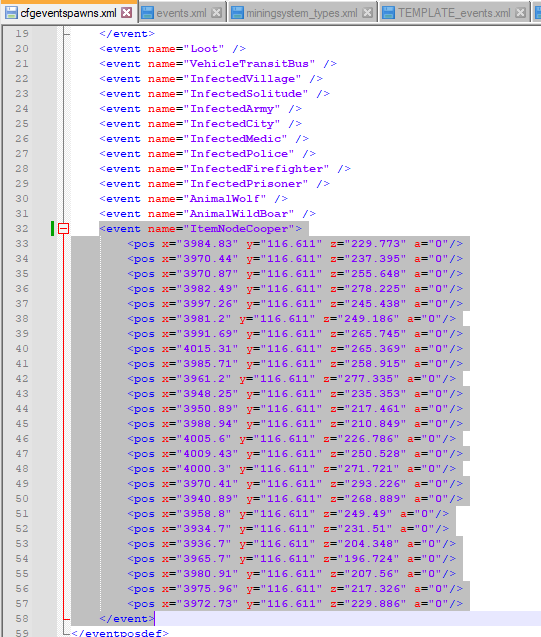Close the cfgeventspawns.xml tab
541x637 pixels.
click(x=127, y=13)
